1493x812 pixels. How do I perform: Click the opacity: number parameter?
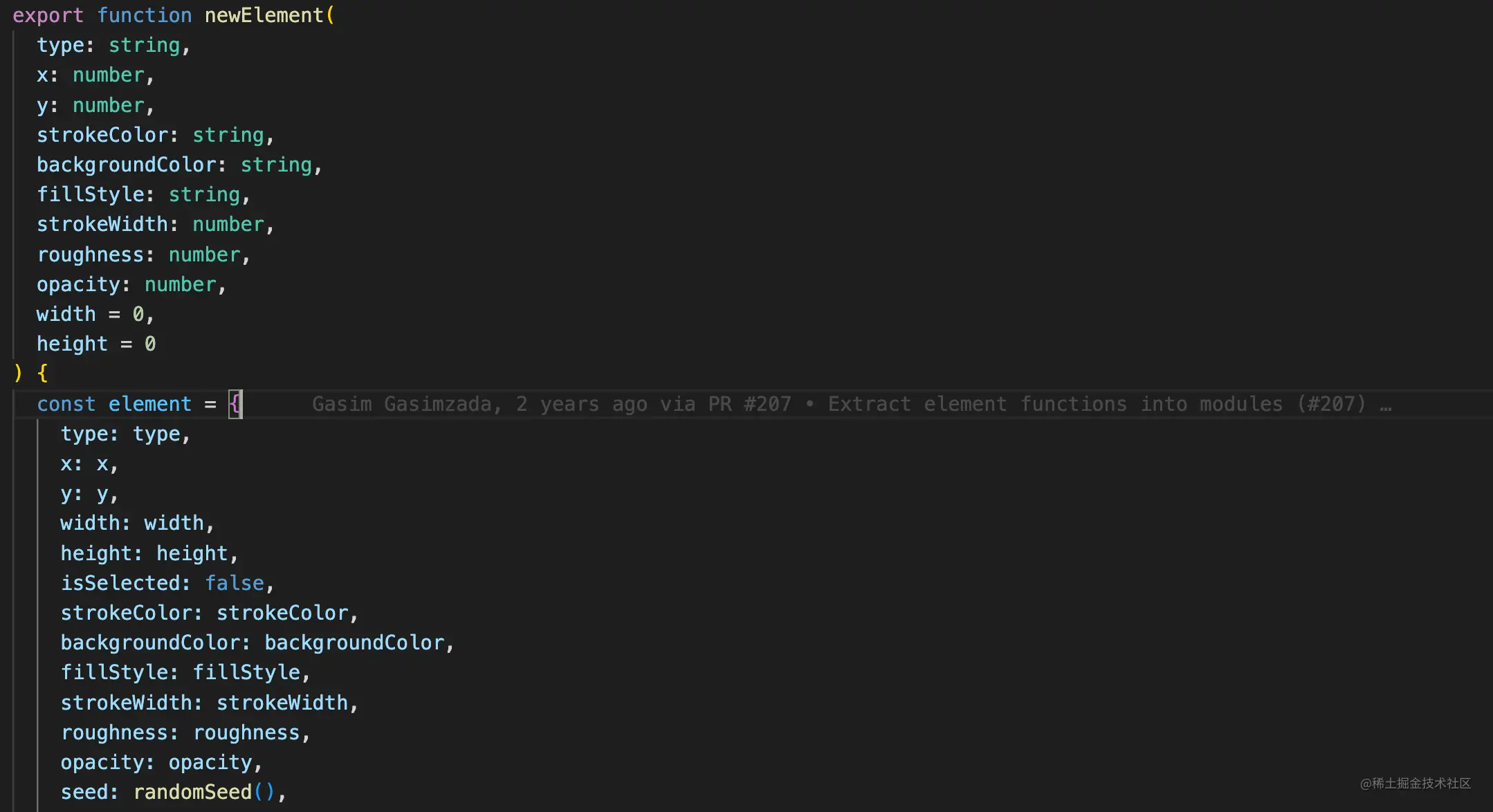[127, 284]
